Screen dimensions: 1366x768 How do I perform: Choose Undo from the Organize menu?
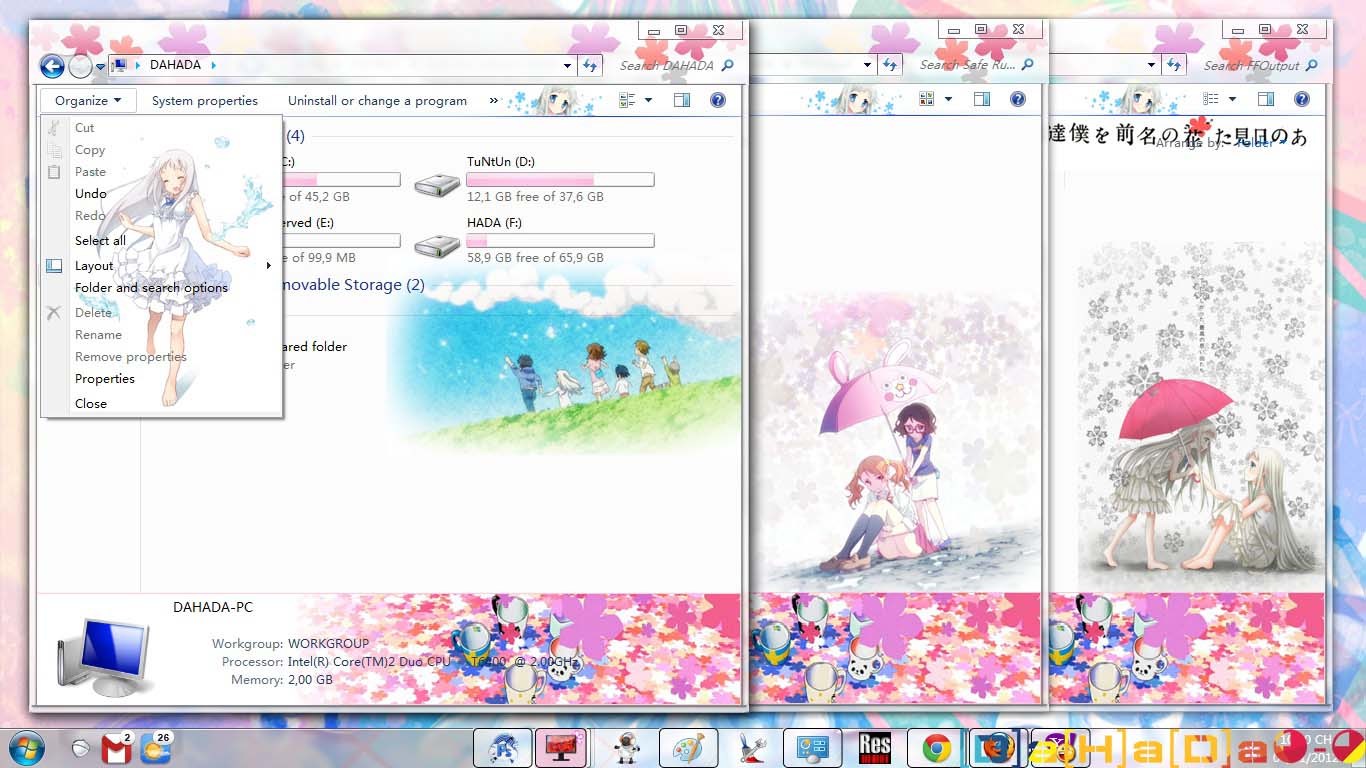[162, 194]
